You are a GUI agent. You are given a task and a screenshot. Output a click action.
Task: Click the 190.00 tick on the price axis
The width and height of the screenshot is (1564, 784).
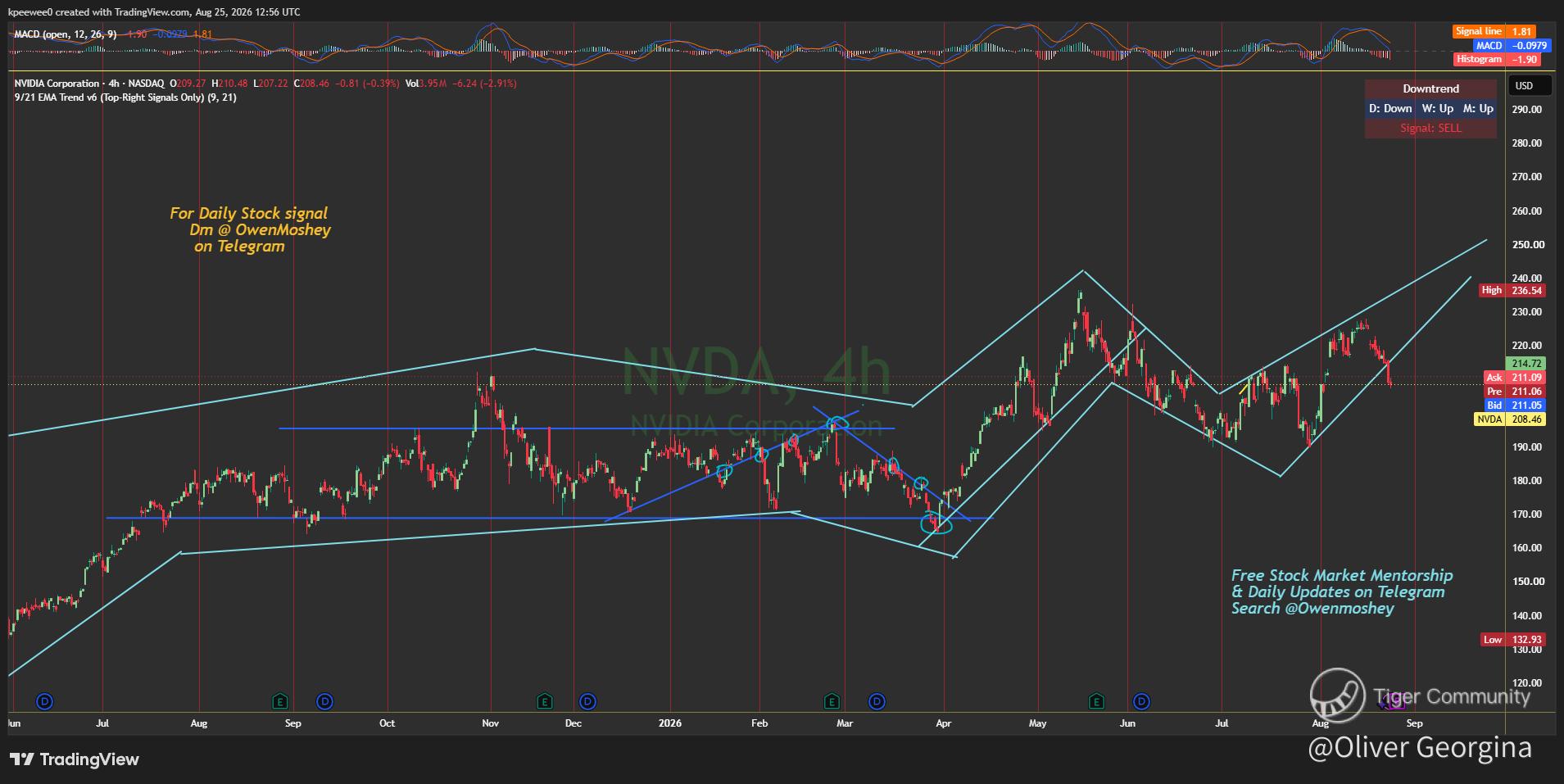click(1527, 447)
